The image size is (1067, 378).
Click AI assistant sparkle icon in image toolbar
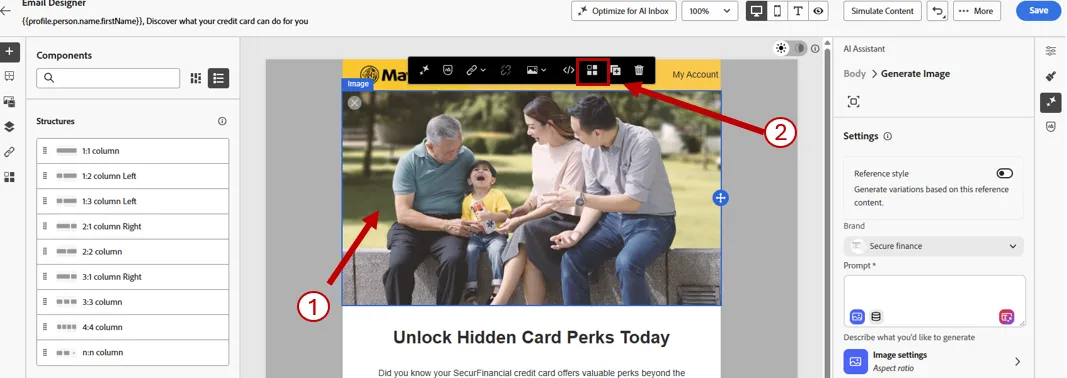(425, 69)
